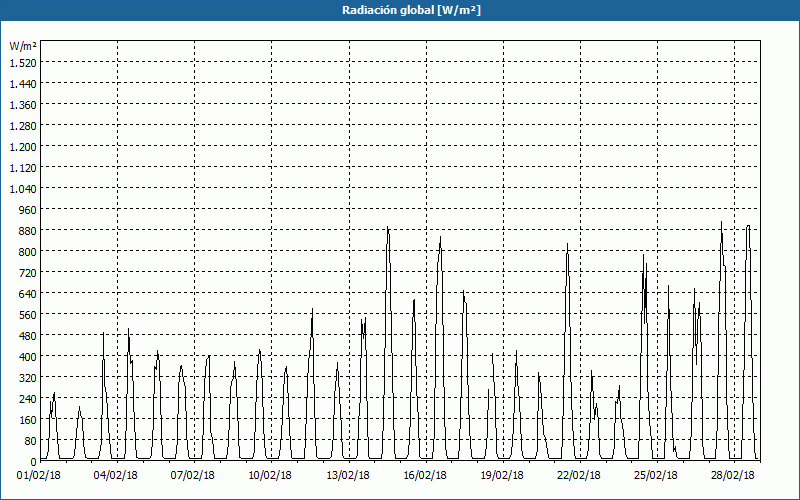Click the 16/02/18 date label
The image size is (800, 500).
coord(425,476)
